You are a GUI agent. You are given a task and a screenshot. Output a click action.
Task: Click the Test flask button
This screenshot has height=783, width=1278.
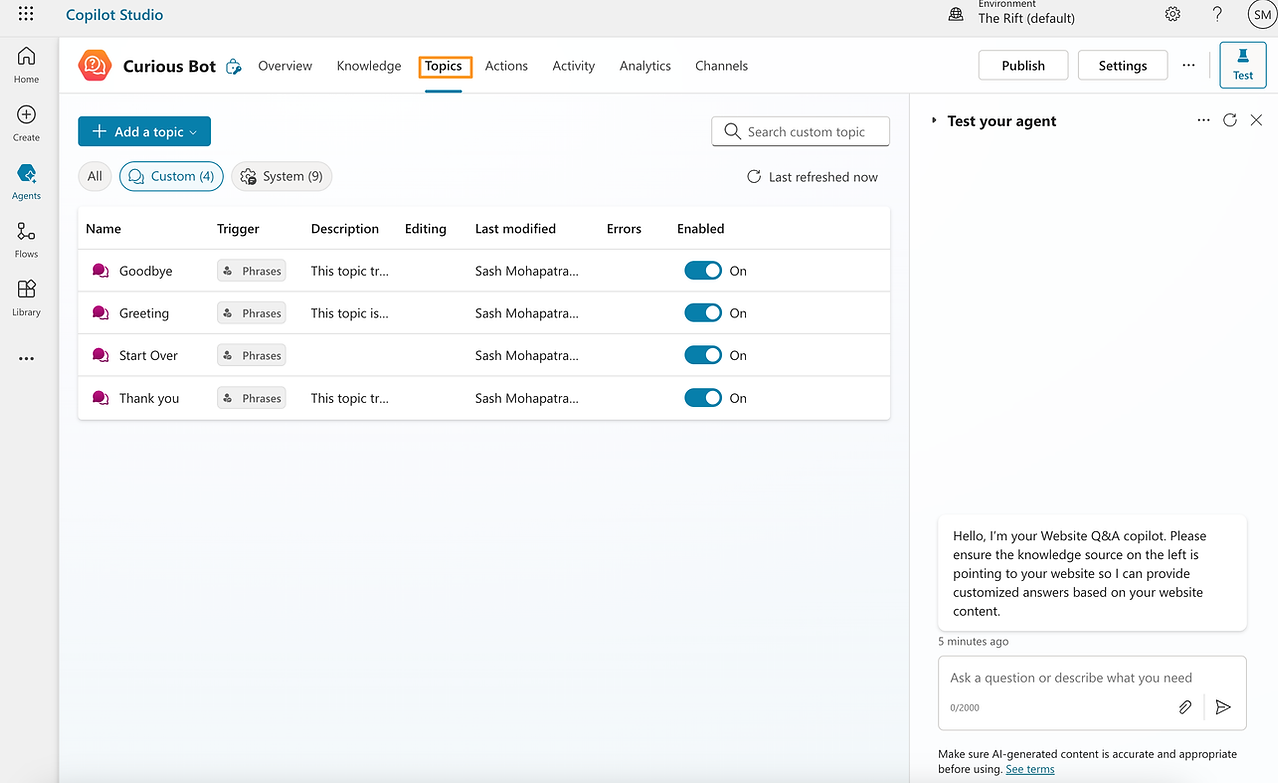(x=1243, y=65)
